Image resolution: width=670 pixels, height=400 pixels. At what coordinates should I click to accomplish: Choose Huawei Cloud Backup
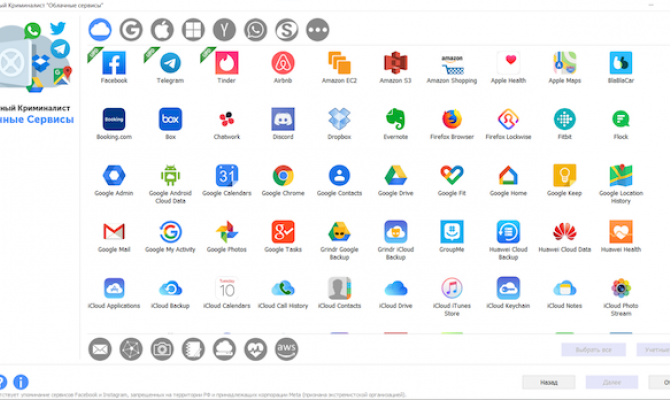508,232
